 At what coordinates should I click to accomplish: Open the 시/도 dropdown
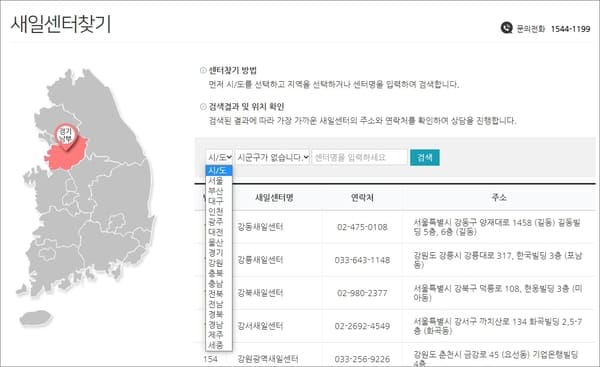pos(219,157)
